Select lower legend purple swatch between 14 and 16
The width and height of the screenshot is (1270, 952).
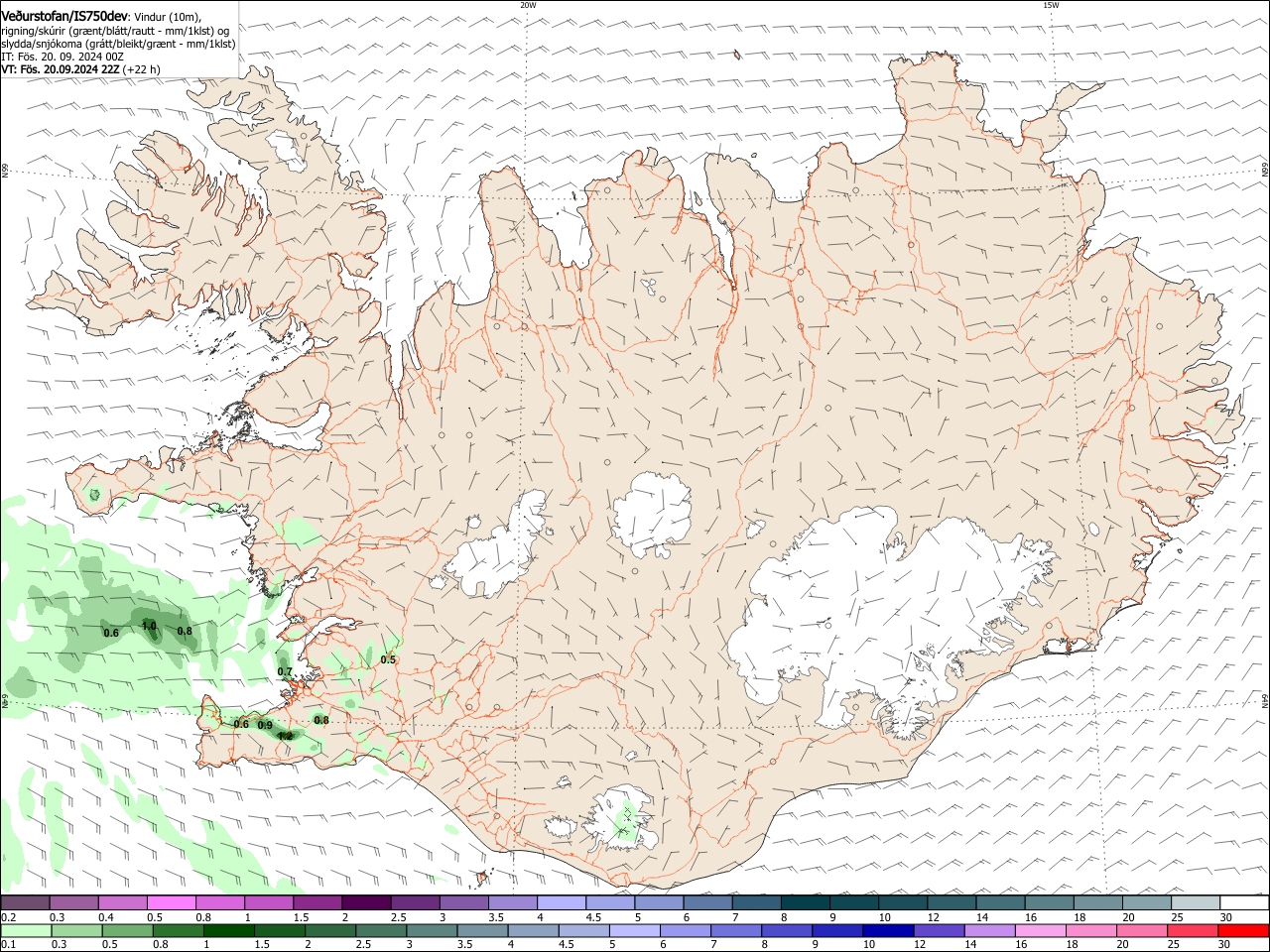click(989, 931)
